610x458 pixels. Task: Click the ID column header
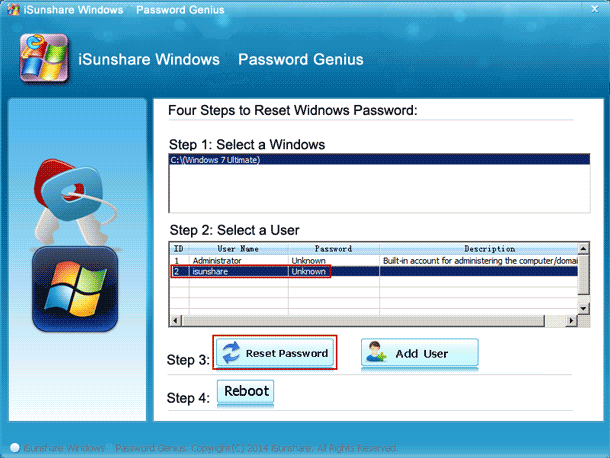pyautogui.click(x=179, y=249)
